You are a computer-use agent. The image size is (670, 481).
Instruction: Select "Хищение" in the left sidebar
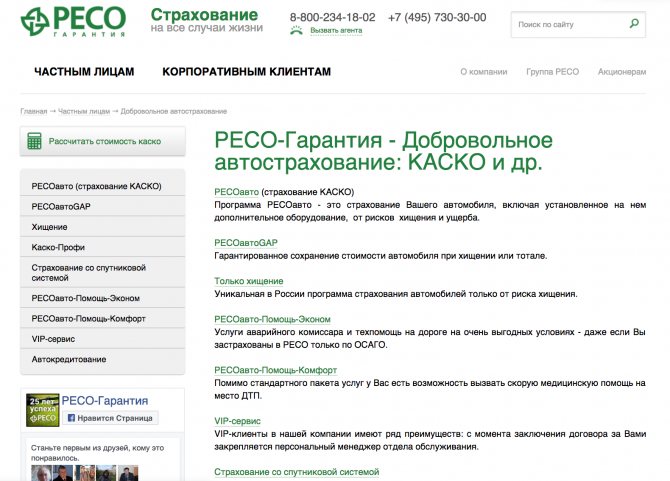coord(50,227)
